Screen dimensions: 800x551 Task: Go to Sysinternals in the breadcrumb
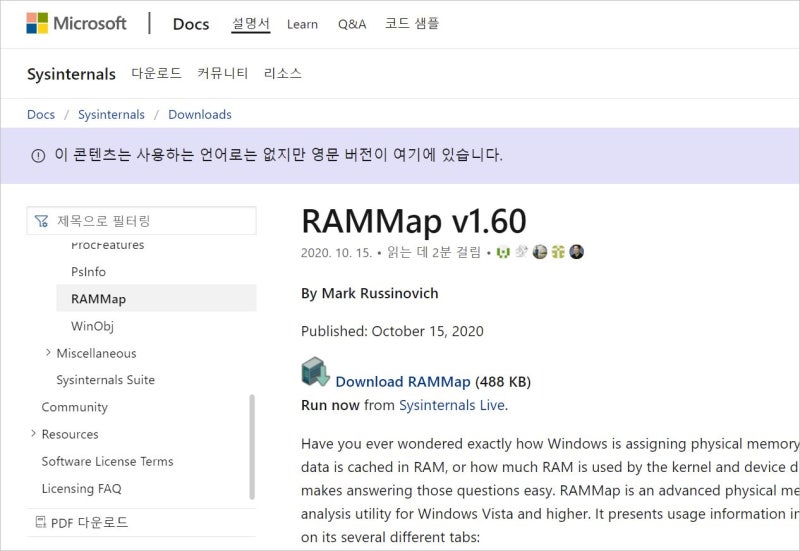point(111,114)
